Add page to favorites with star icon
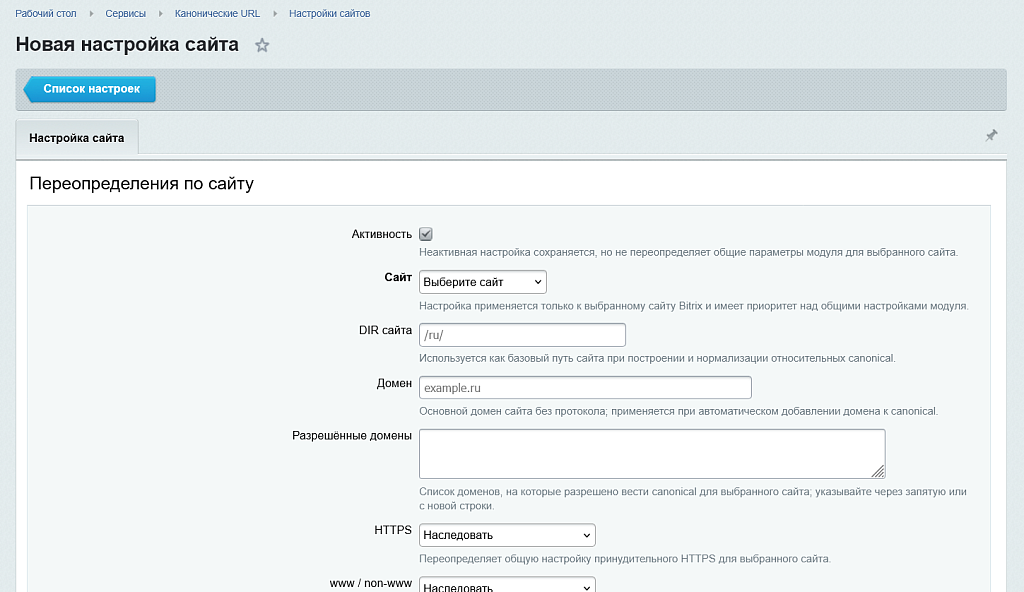This screenshot has height=592, width=1024. pyautogui.click(x=262, y=45)
